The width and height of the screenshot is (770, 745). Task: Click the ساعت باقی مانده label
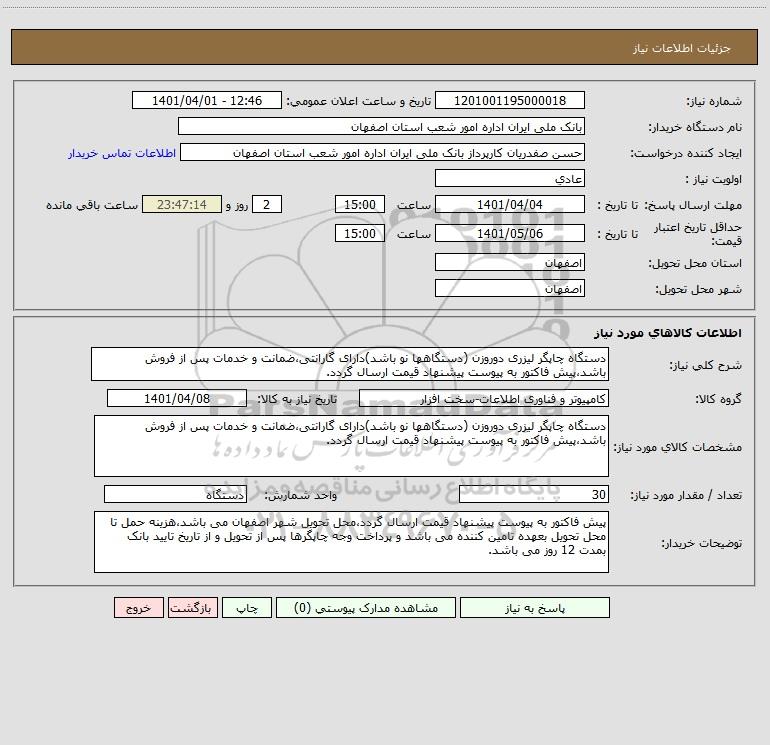click(92, 205)
